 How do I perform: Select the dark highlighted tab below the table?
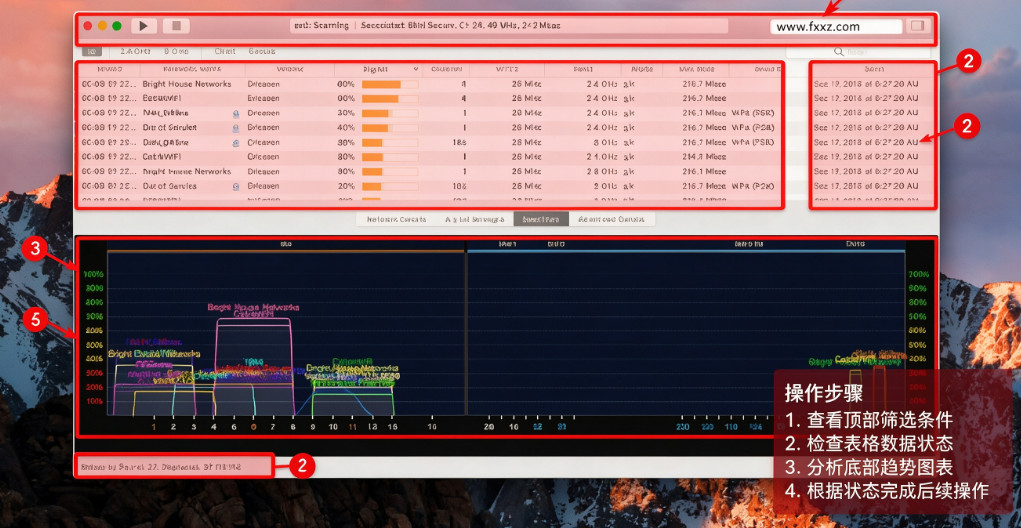coord(541,219)
